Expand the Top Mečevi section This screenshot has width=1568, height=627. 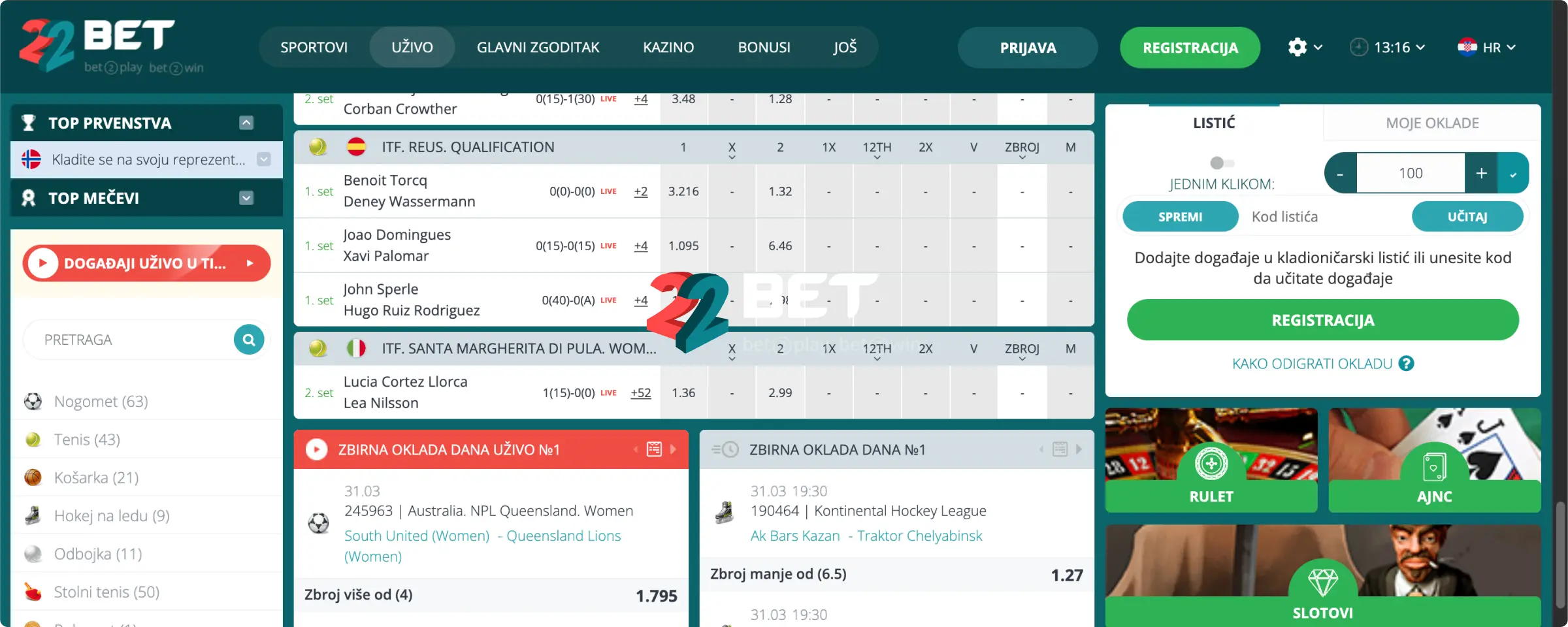pyautogui.click(x=246, y=198)
